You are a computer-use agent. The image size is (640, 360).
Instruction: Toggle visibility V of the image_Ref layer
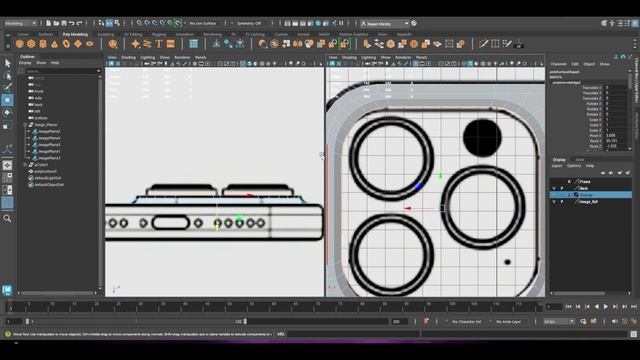click(554, 202)
